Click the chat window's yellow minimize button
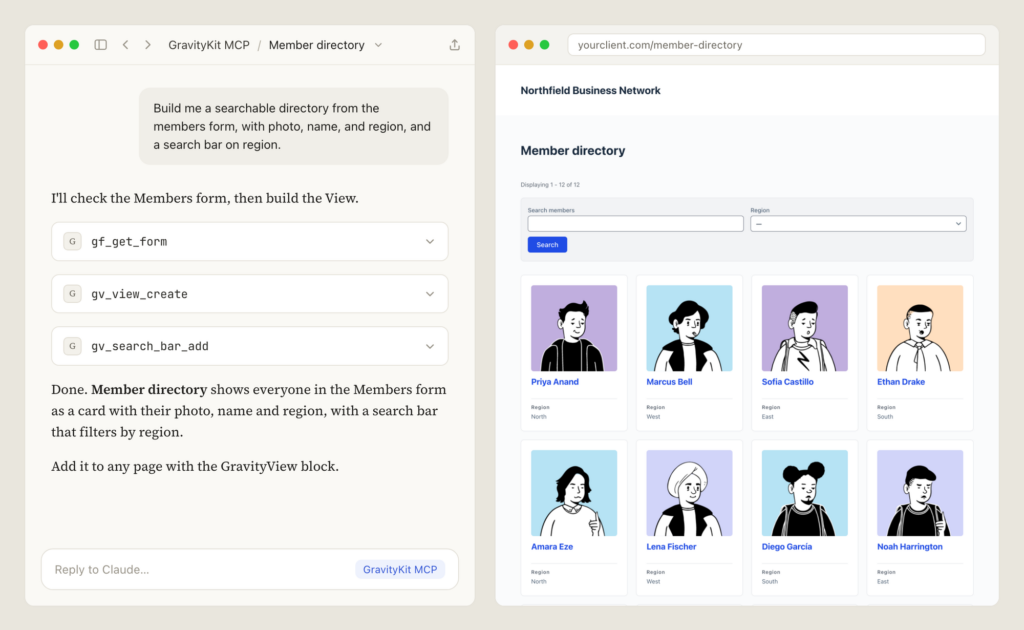The image size is (1024, 630). pos(59,45)
